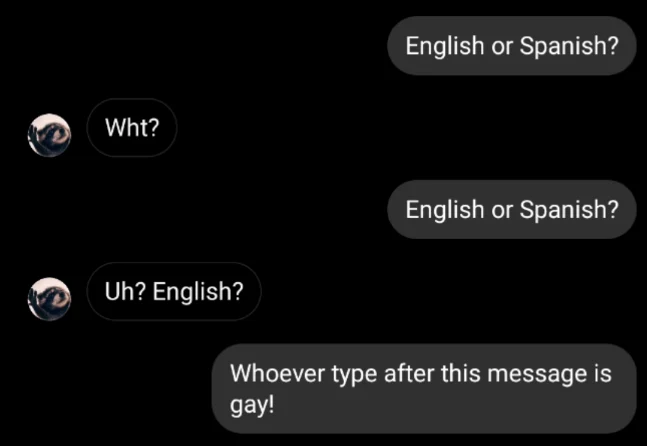Select the "Whoever type after this message" bubble
Viewport: 647px width, 446px height.
[x=425, y=389]
